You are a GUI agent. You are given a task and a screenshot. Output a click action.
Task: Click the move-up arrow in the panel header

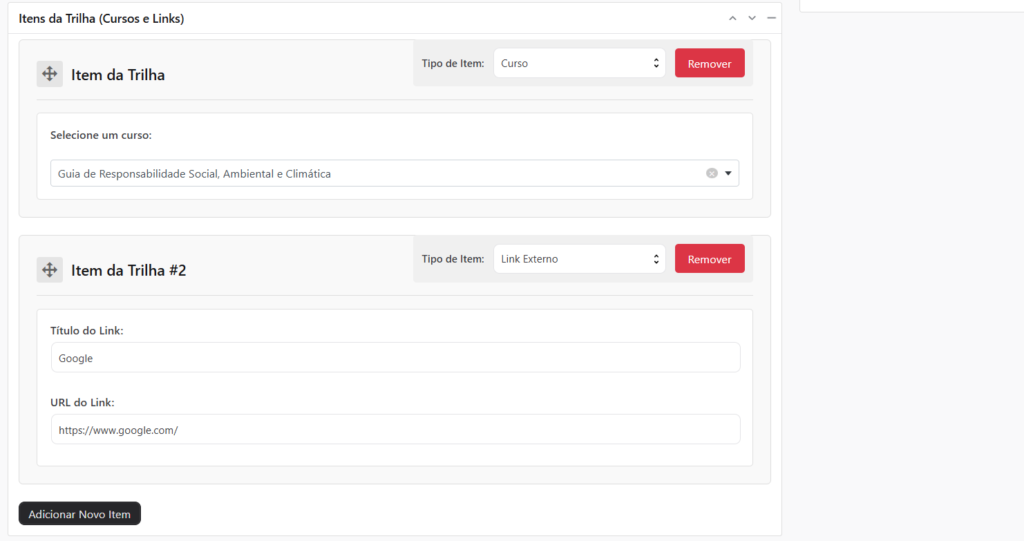[x=732, y=18]
